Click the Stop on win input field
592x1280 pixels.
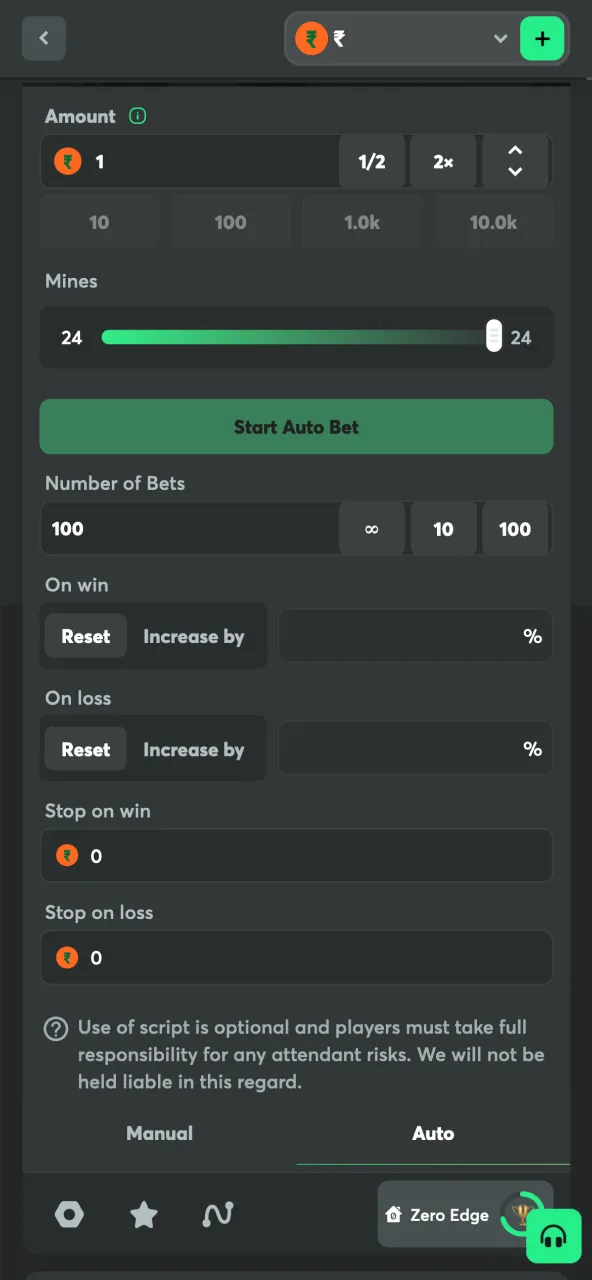(296, 856)
